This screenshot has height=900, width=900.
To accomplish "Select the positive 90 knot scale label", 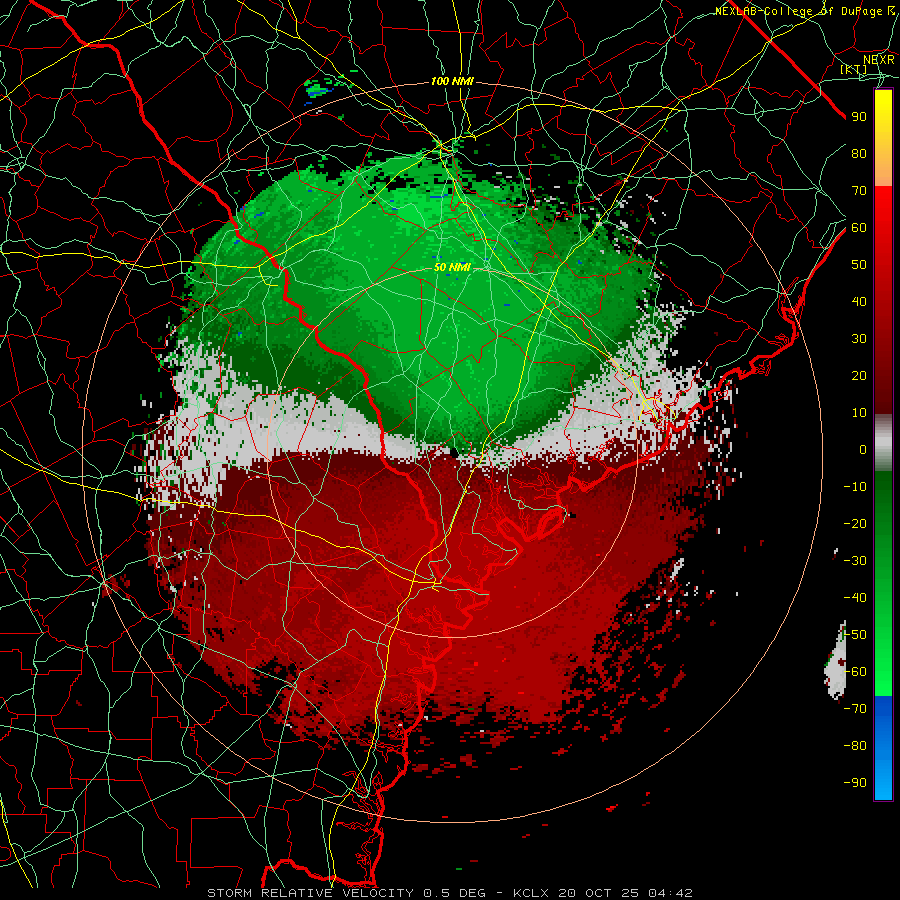I will click(859, 117).
